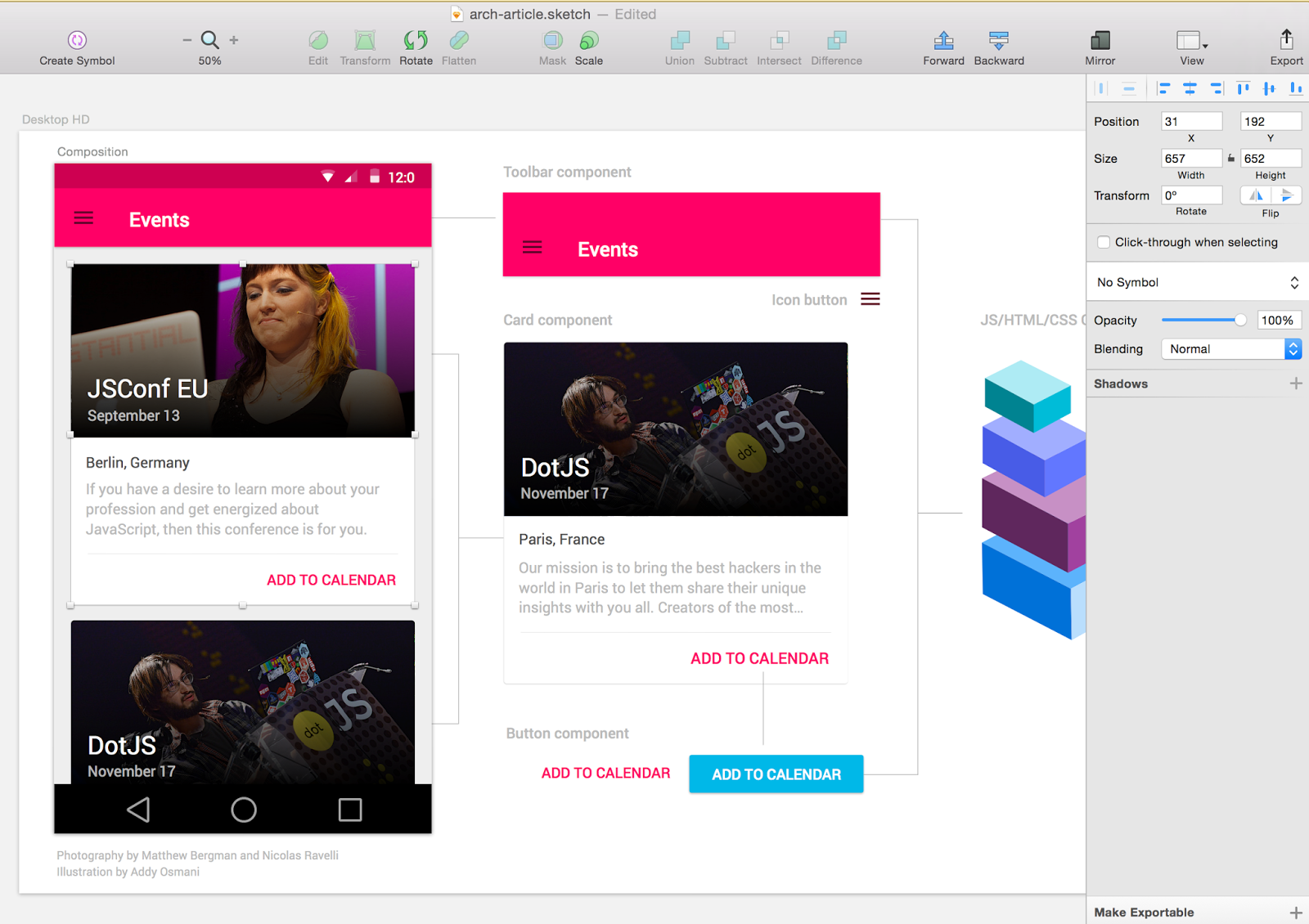Click the blue raised ADD TO CALENDAR button
Screen dimensions: 1309x924
(x=776, y=774)
